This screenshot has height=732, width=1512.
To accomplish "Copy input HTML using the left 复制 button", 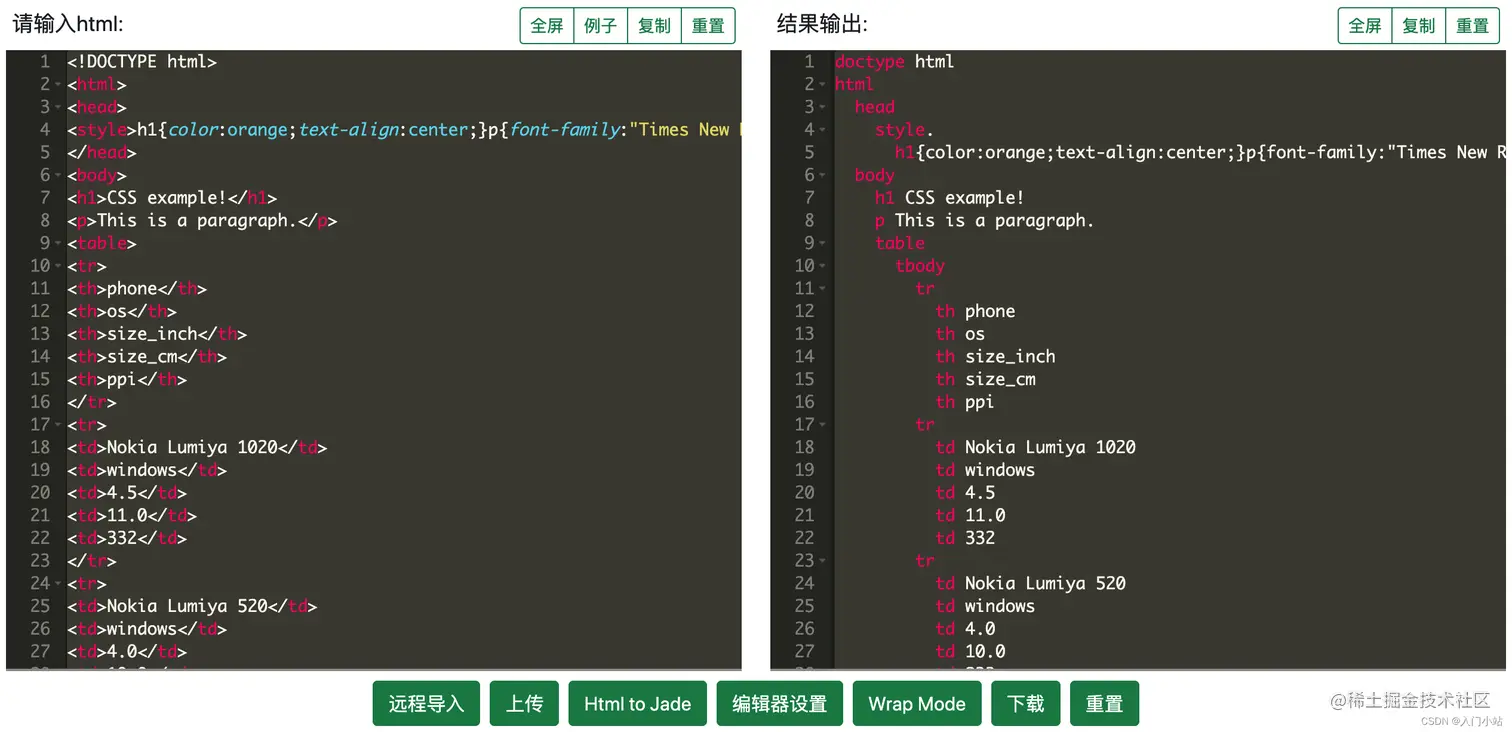I will (x=655, y=26).
